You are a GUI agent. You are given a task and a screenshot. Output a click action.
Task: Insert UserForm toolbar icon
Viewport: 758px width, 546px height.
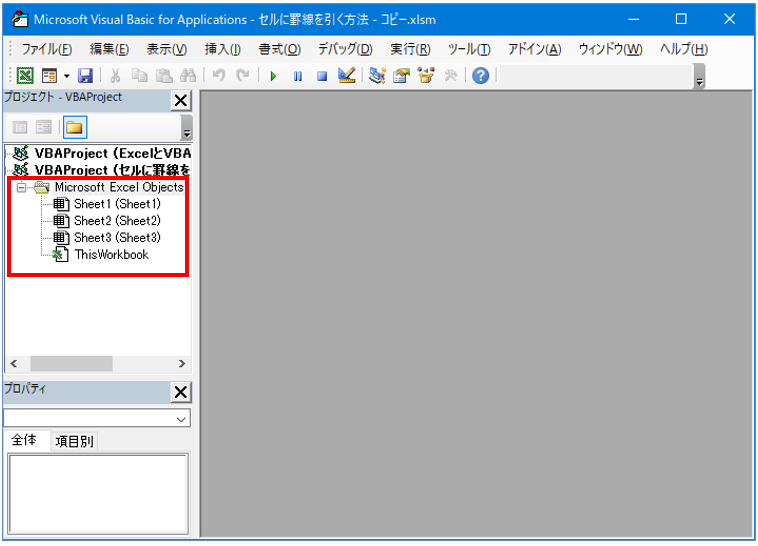[49, 75]
